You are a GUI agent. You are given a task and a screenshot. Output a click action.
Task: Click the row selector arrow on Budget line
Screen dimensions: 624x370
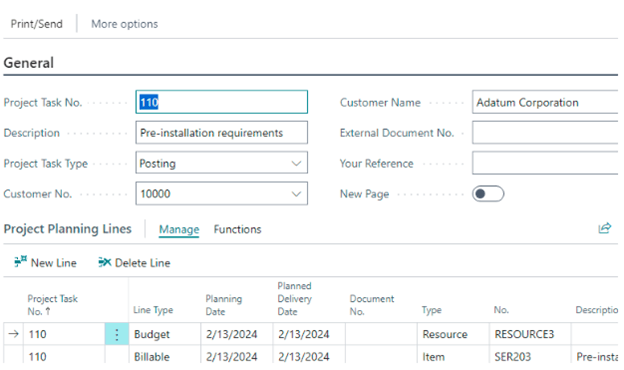pos(14,334)
